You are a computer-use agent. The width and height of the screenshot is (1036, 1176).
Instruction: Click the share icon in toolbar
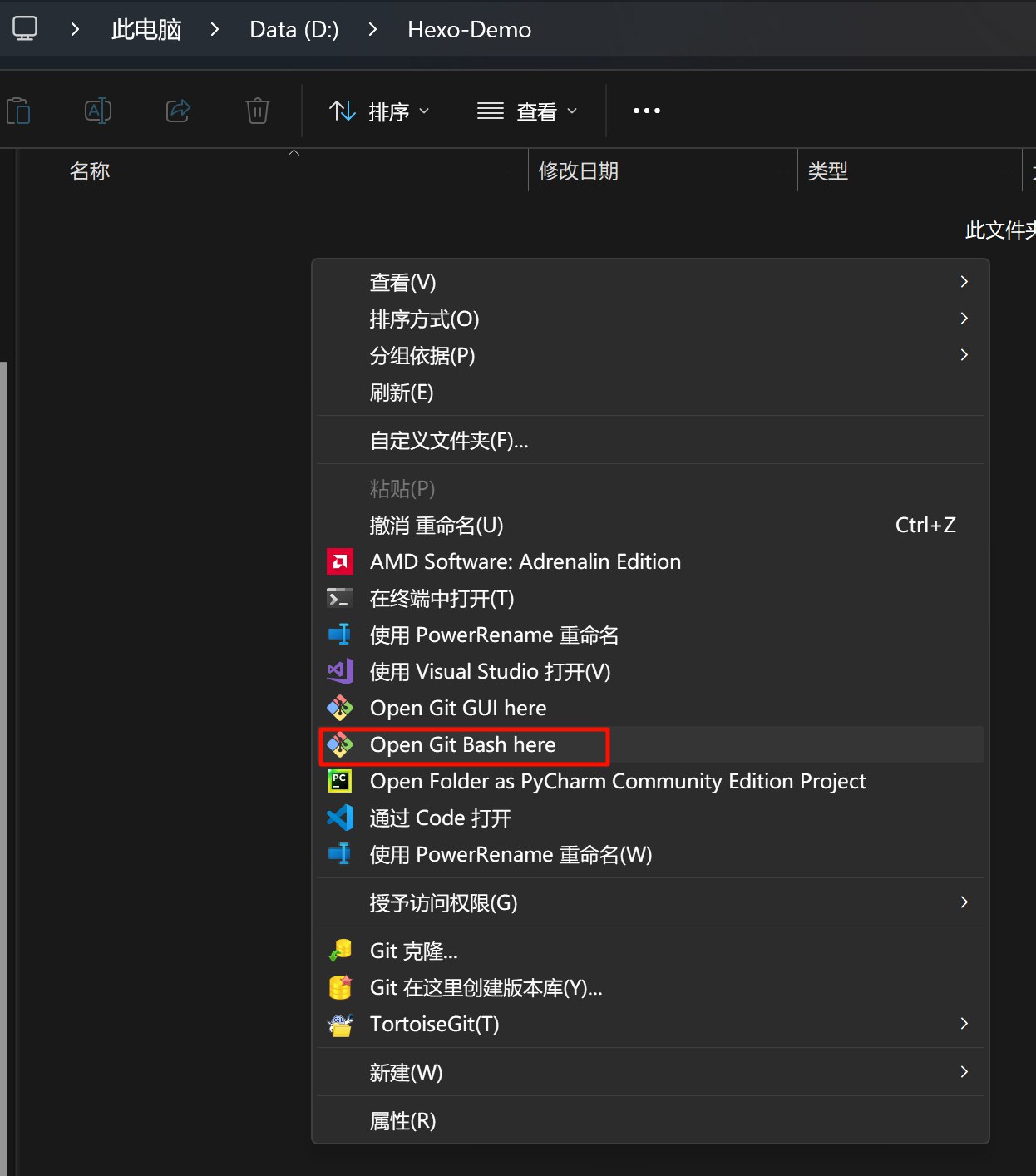[178, 111]
